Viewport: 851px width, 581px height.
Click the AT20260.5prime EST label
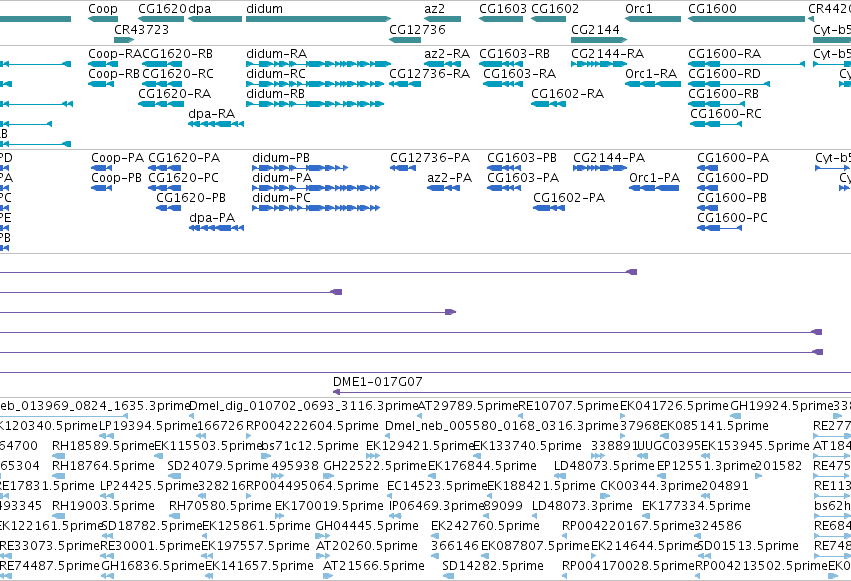point(367,546)
